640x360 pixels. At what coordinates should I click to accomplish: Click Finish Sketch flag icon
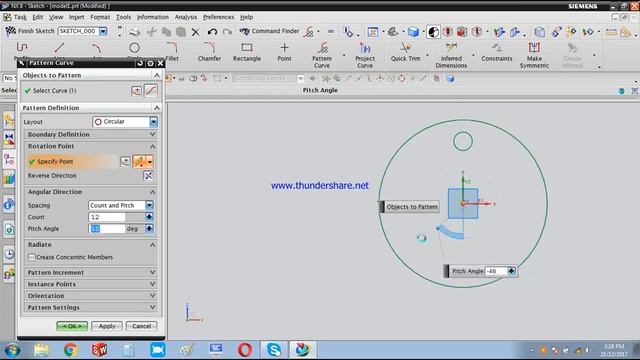click(x=10, y=31)
